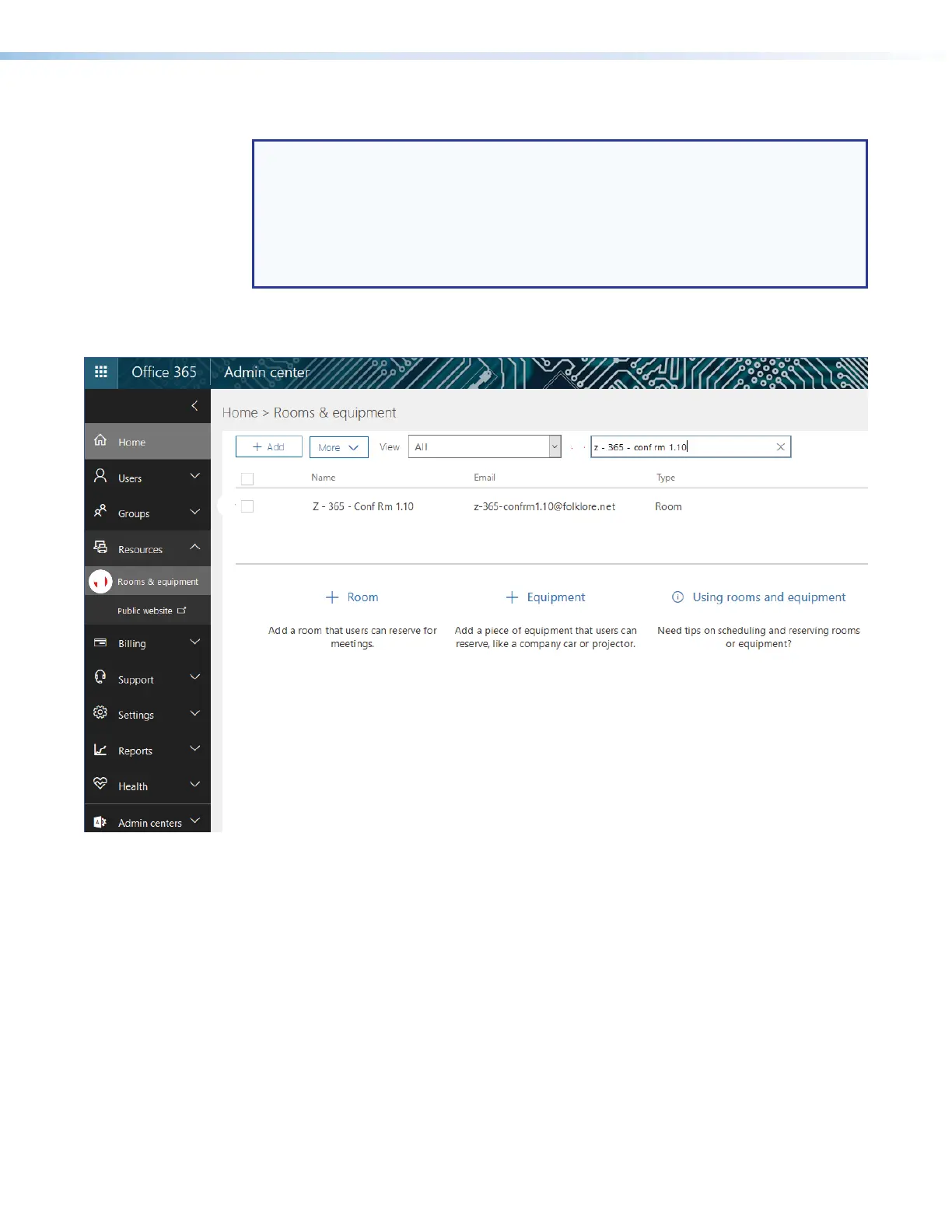Click the Support headset icon
The image size is (952, 1232).
coord(100,677)
